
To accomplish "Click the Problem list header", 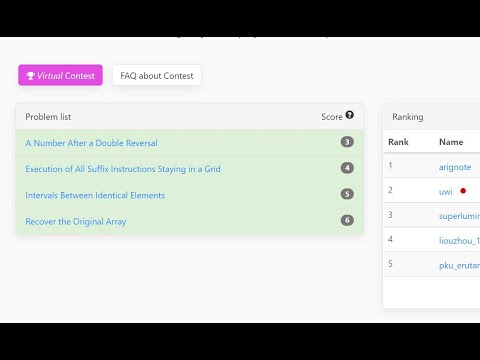I will coord(48,117).
